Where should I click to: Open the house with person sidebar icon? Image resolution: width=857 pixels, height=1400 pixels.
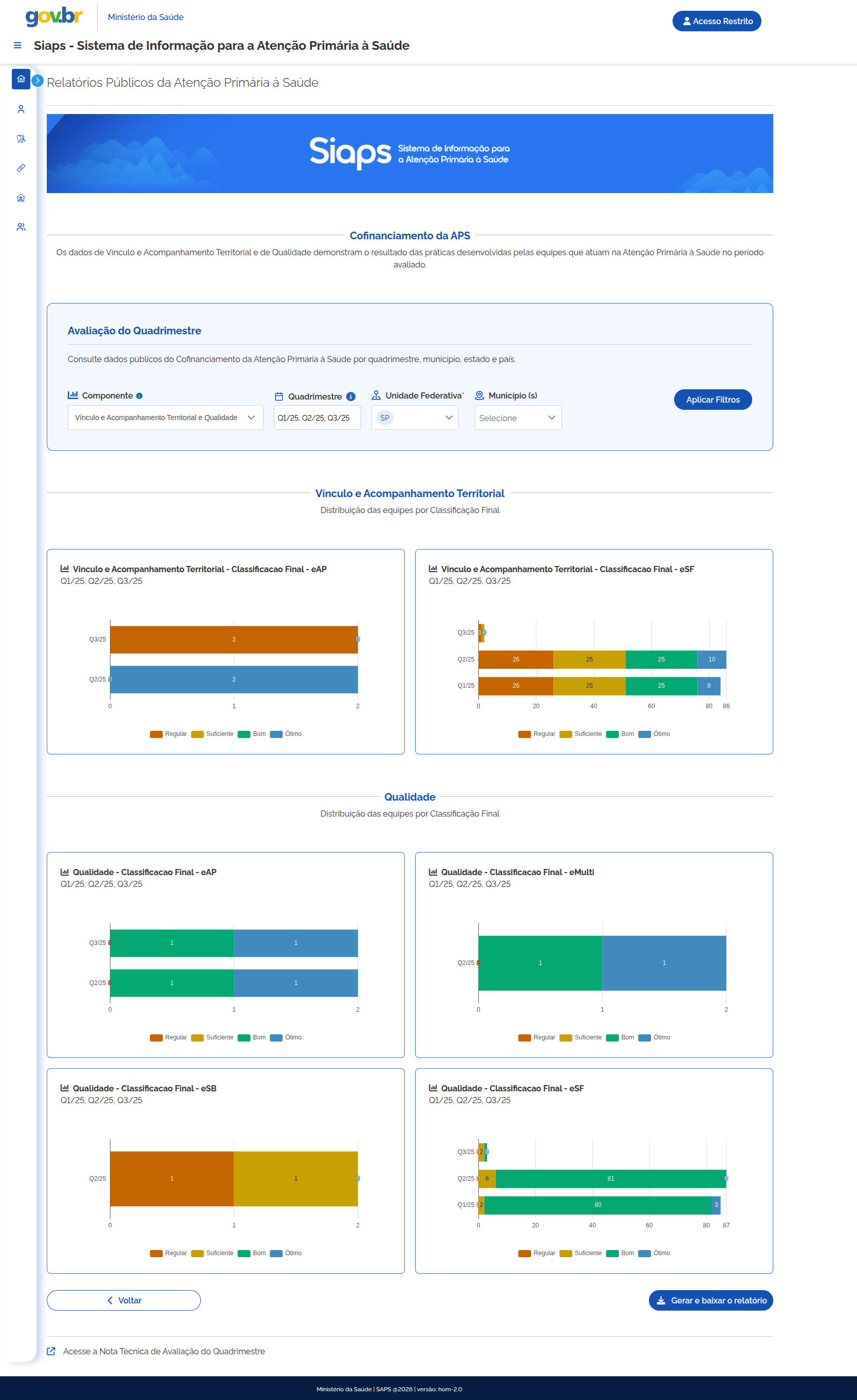tap(21, 198)
